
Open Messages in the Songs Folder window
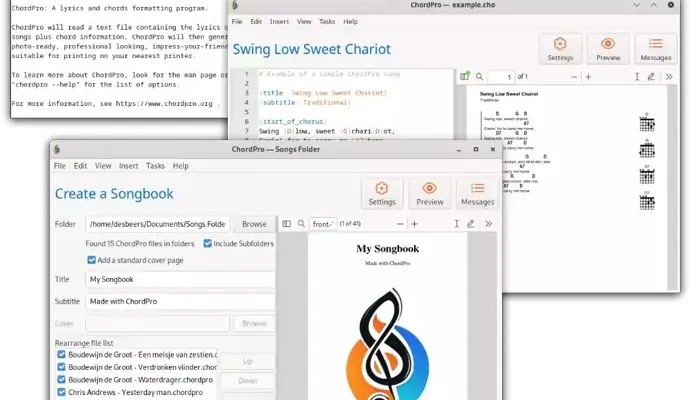pos(477,192)
